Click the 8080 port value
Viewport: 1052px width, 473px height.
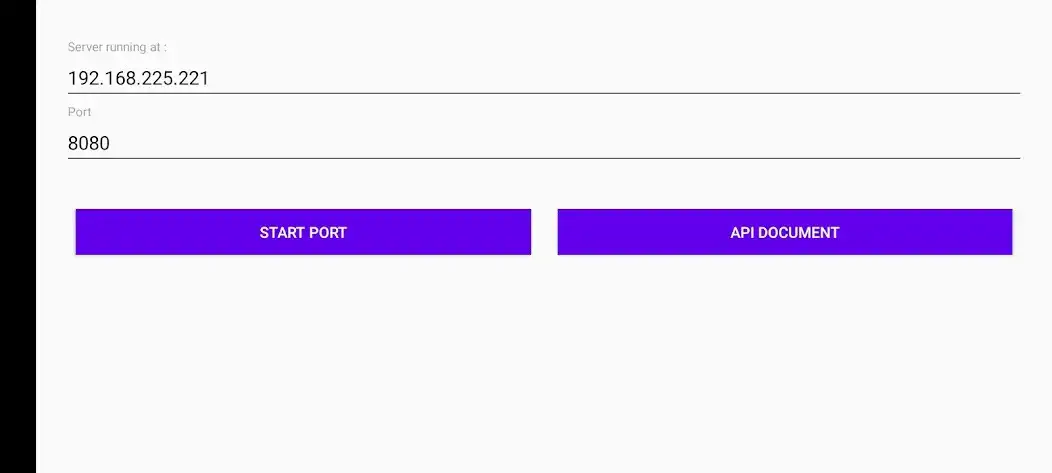click(x=89, y=144)
